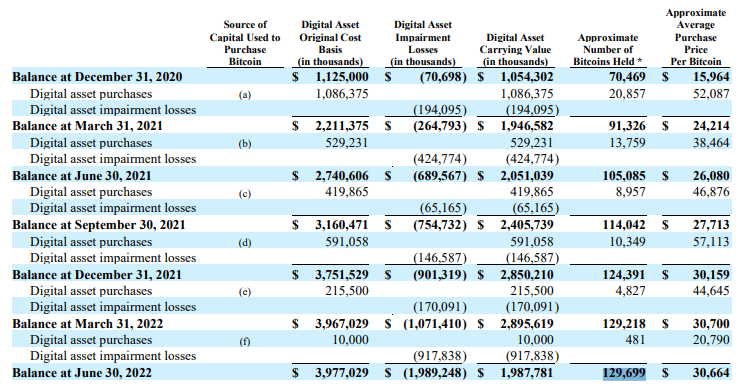This screenshot has width=749, height=391.
Task: Click the highlighted 129,699 bitcoins value
Action: point(624,373)
